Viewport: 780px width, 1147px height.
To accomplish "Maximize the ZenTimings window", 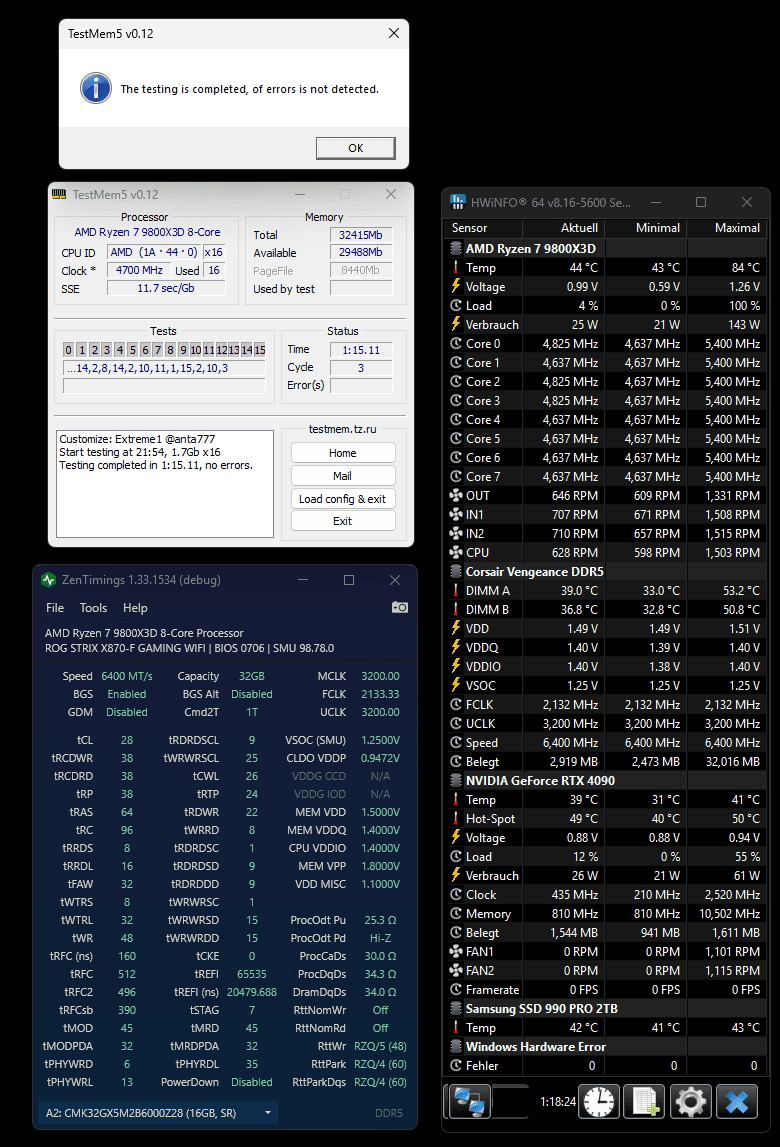I will click(349, 580).
